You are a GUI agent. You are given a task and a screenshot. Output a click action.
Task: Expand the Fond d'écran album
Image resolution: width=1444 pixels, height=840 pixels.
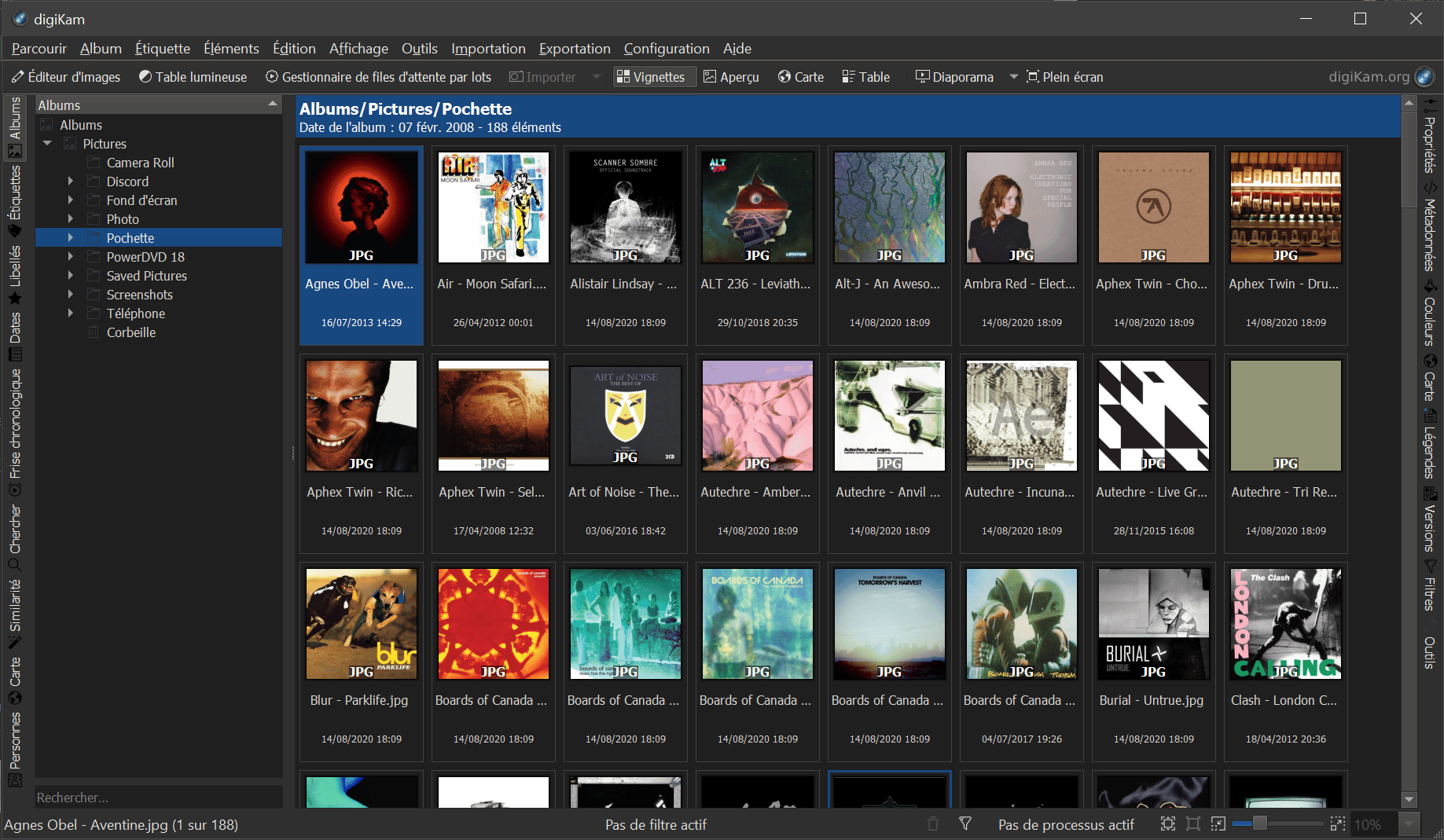click(71, 200)
